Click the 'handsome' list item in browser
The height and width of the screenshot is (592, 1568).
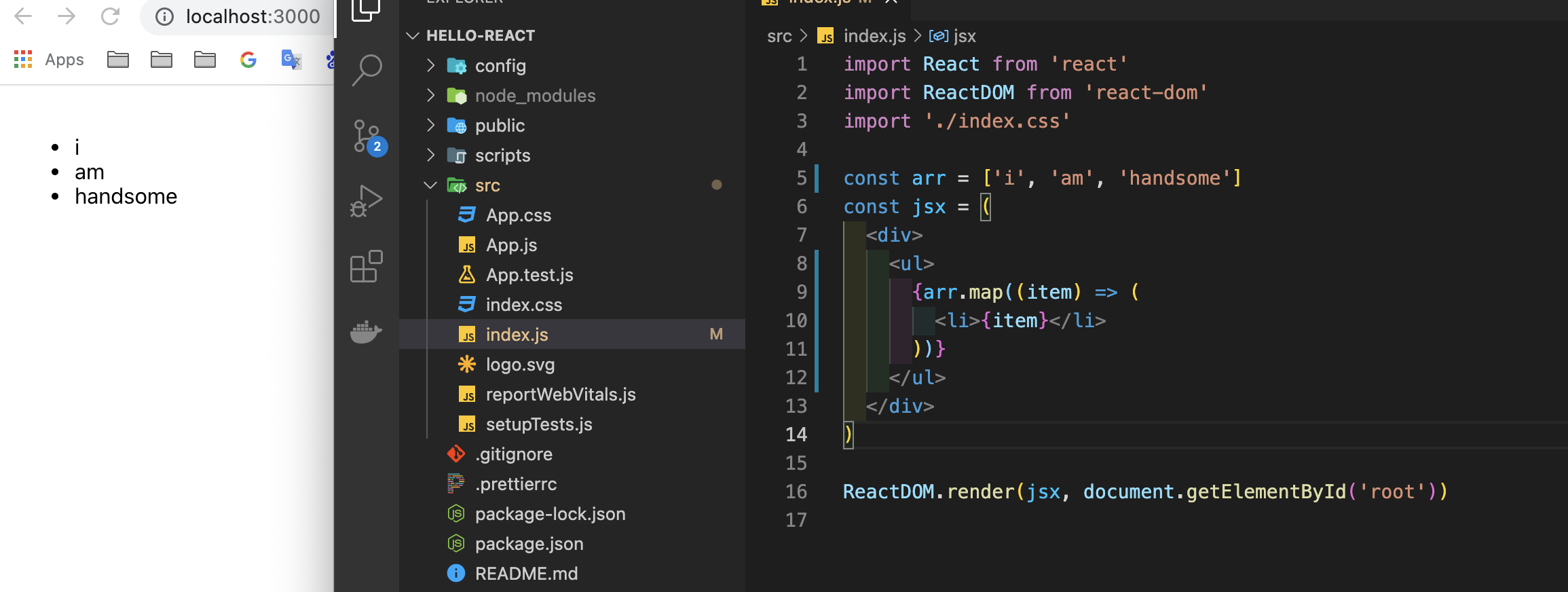tap(126, 196)
